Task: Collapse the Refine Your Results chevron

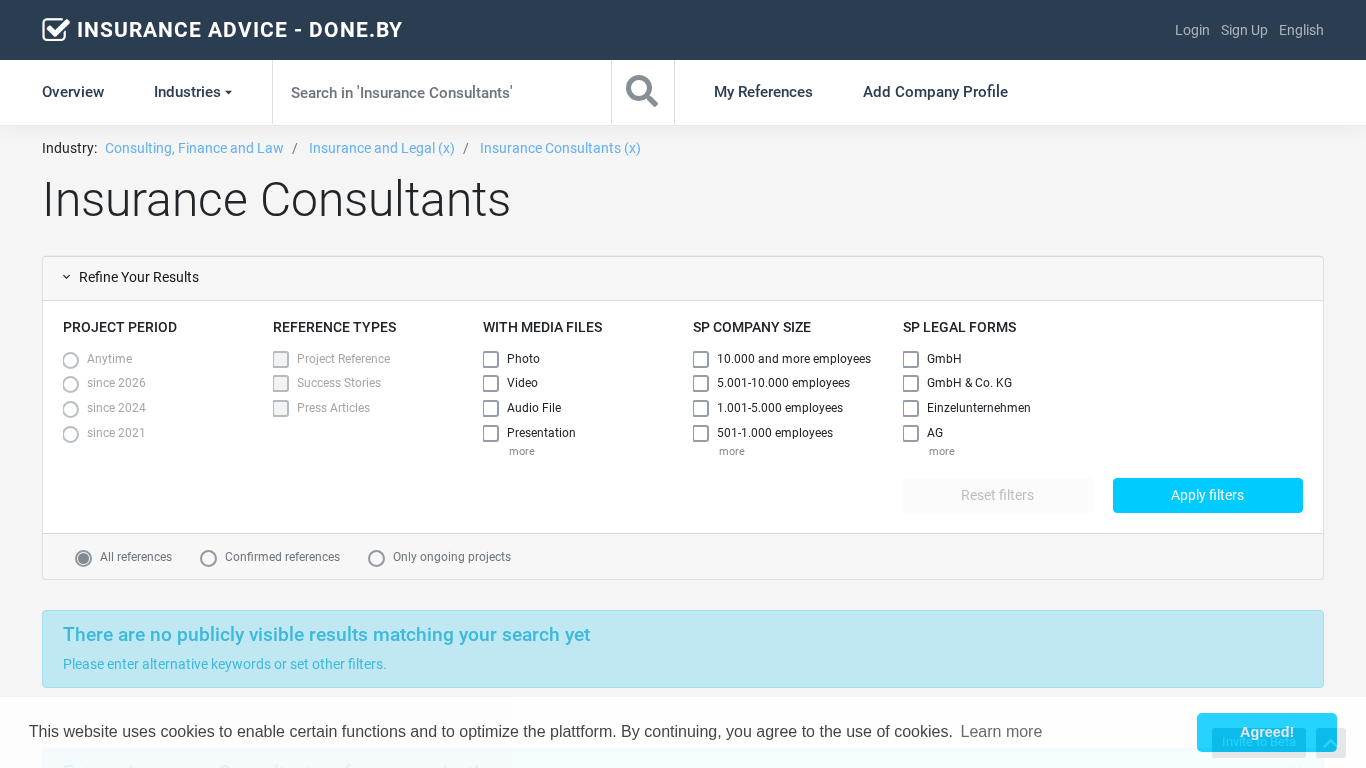Action: (x=67, y=277)
